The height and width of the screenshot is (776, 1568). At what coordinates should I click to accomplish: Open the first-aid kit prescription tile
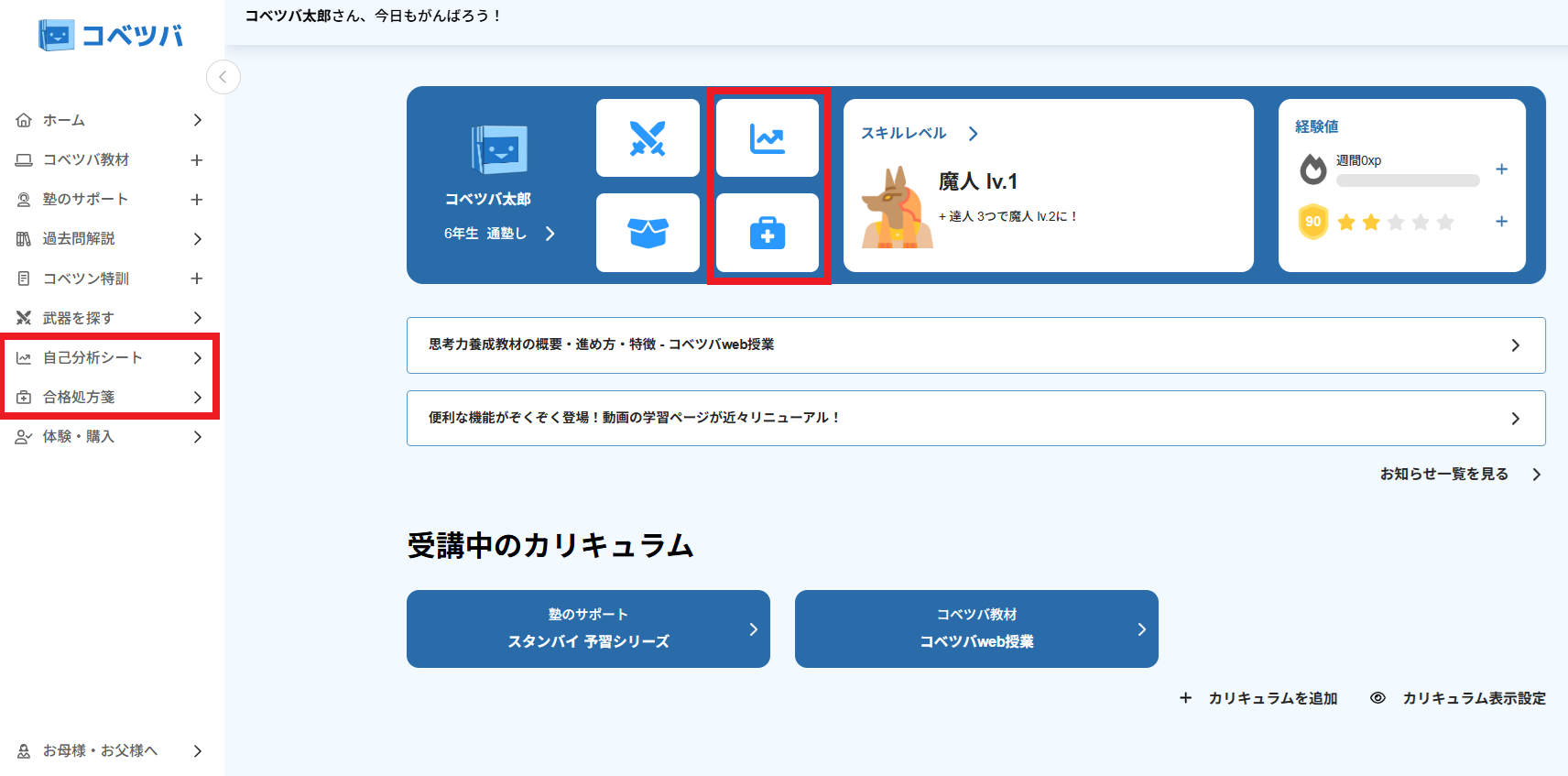pyautogui.click(x=768, y=232)
